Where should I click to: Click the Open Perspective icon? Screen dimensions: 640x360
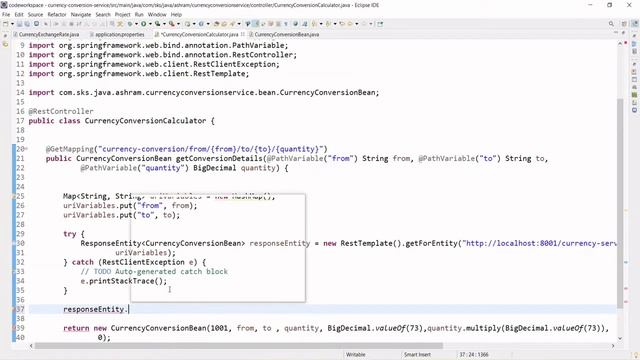point(624,24)
